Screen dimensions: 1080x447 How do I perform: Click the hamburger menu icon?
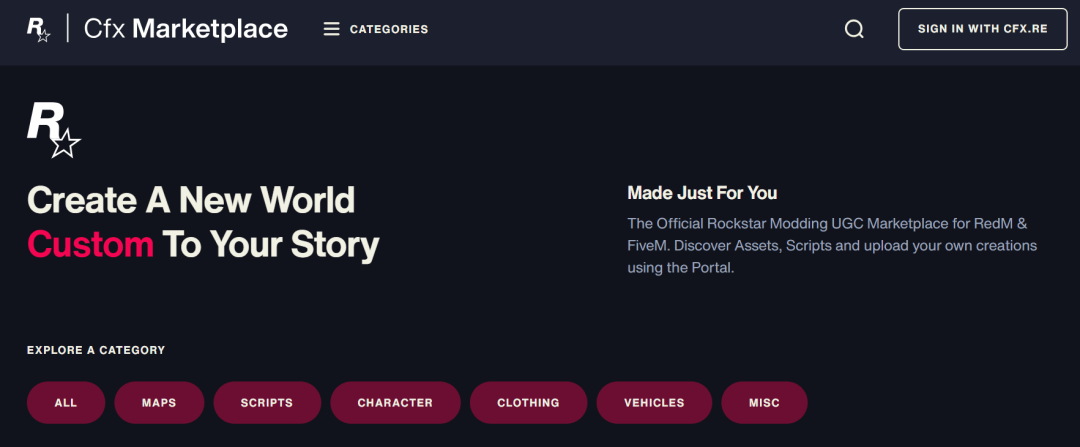coord(332,29)
